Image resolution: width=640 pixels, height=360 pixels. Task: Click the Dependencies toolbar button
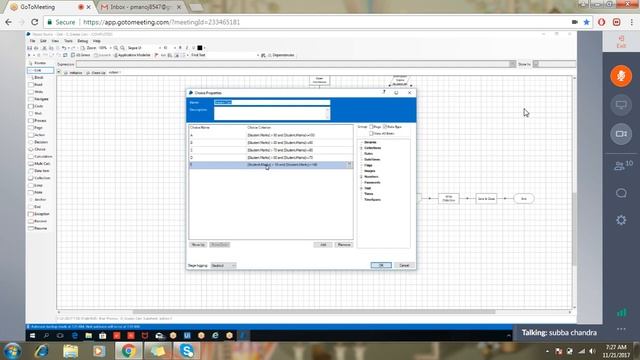click(281, 55)
